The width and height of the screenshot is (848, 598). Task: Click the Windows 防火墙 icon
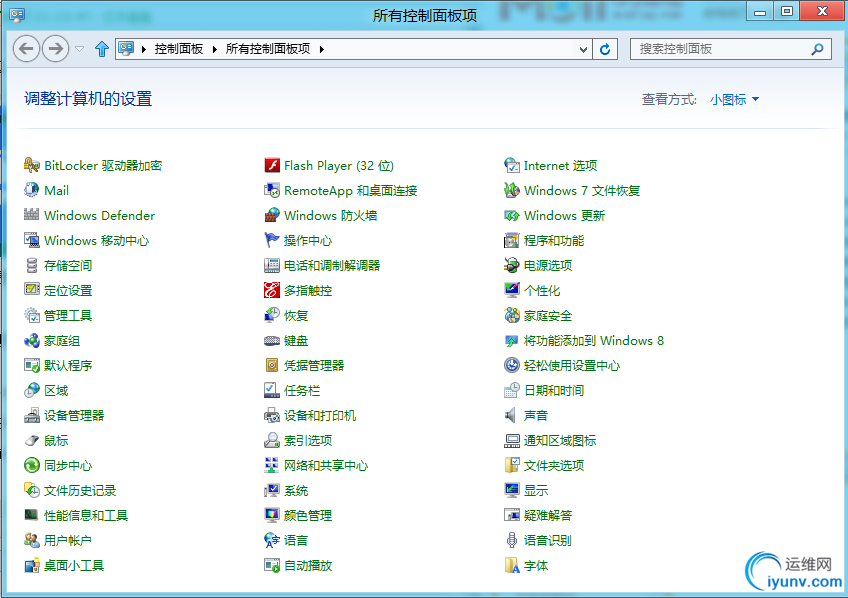click(x=272, y=215)
